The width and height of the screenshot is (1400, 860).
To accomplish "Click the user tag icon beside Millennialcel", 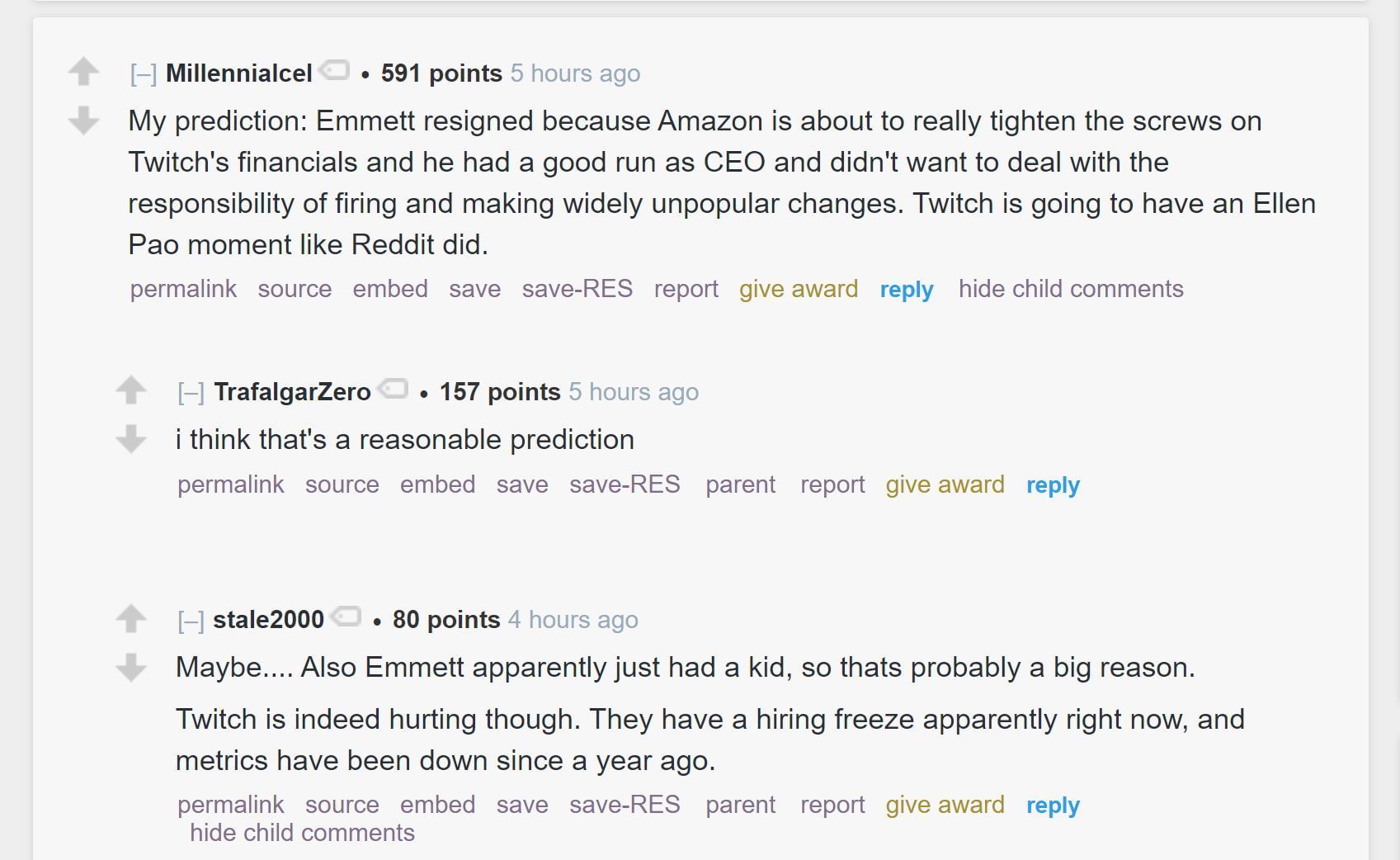I will pyautogui.click(x=334, y=70).
